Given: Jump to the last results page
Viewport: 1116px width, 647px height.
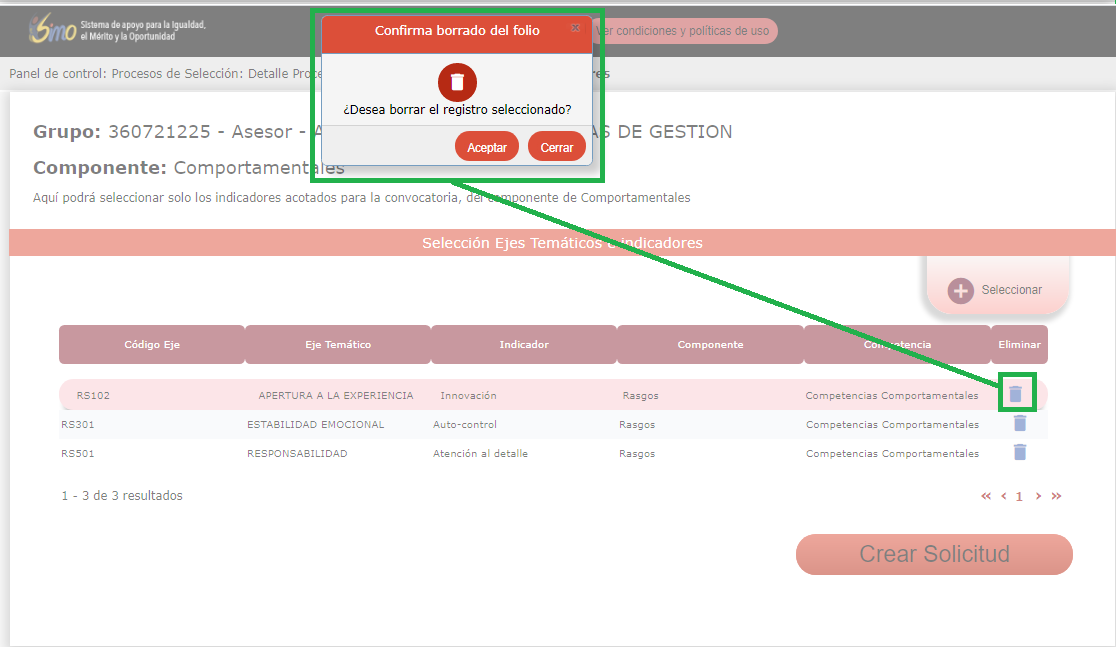Looking at the screenshot, I should [x=1056, y=496].
